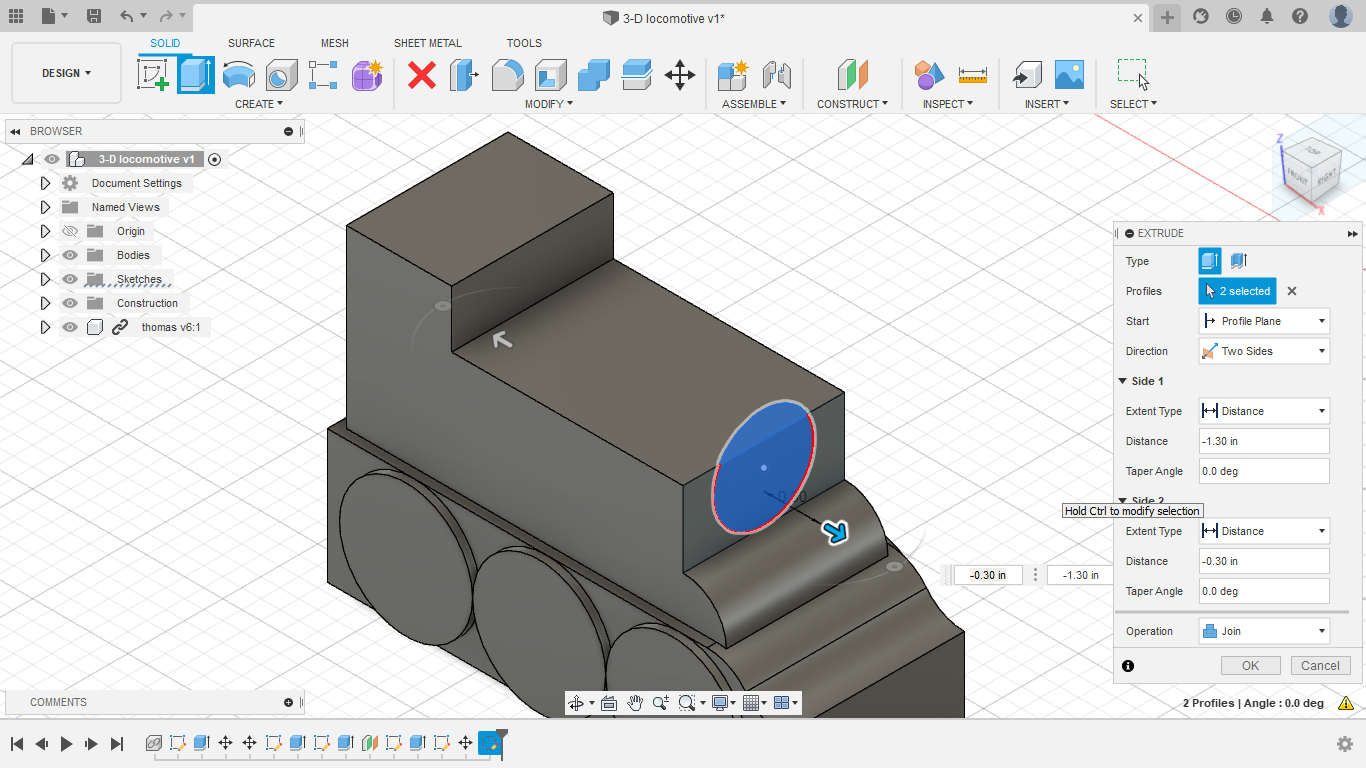Screen dimensions: 1366x768
Task: Toggle visibility of Origin folder
Action: pos(70,231)
